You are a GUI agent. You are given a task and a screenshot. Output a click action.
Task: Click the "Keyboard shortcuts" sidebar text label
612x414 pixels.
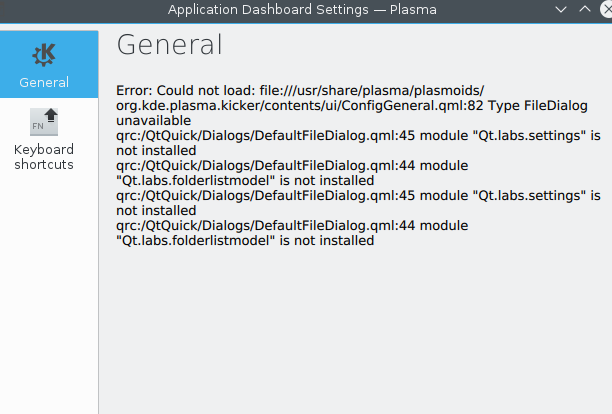44,157
